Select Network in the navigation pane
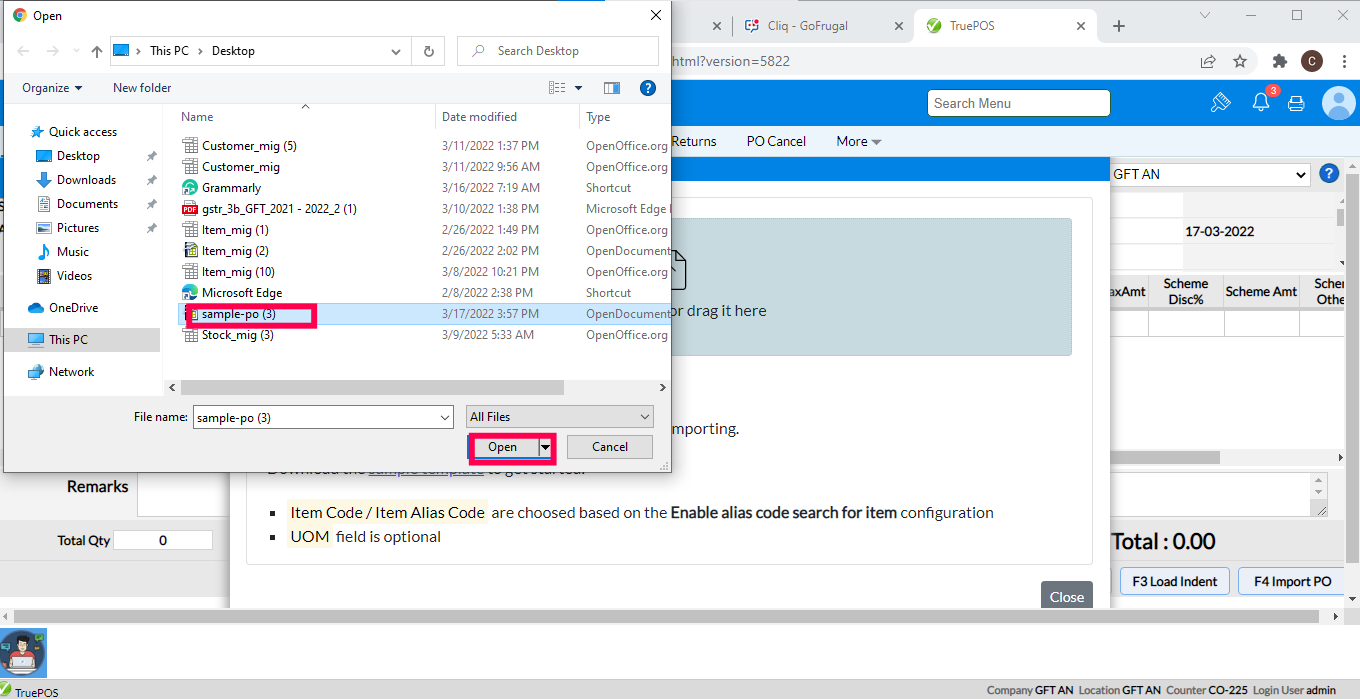The width and height of the screenshot is (1360, 699). [72, 372]
